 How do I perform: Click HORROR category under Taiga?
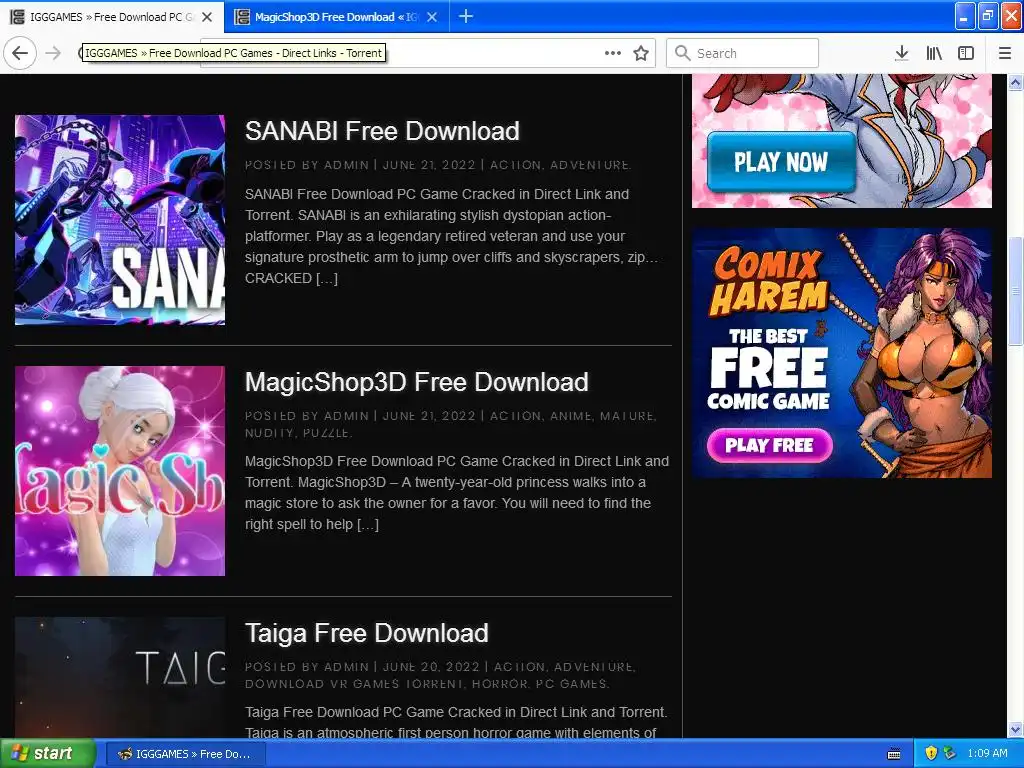500,684
